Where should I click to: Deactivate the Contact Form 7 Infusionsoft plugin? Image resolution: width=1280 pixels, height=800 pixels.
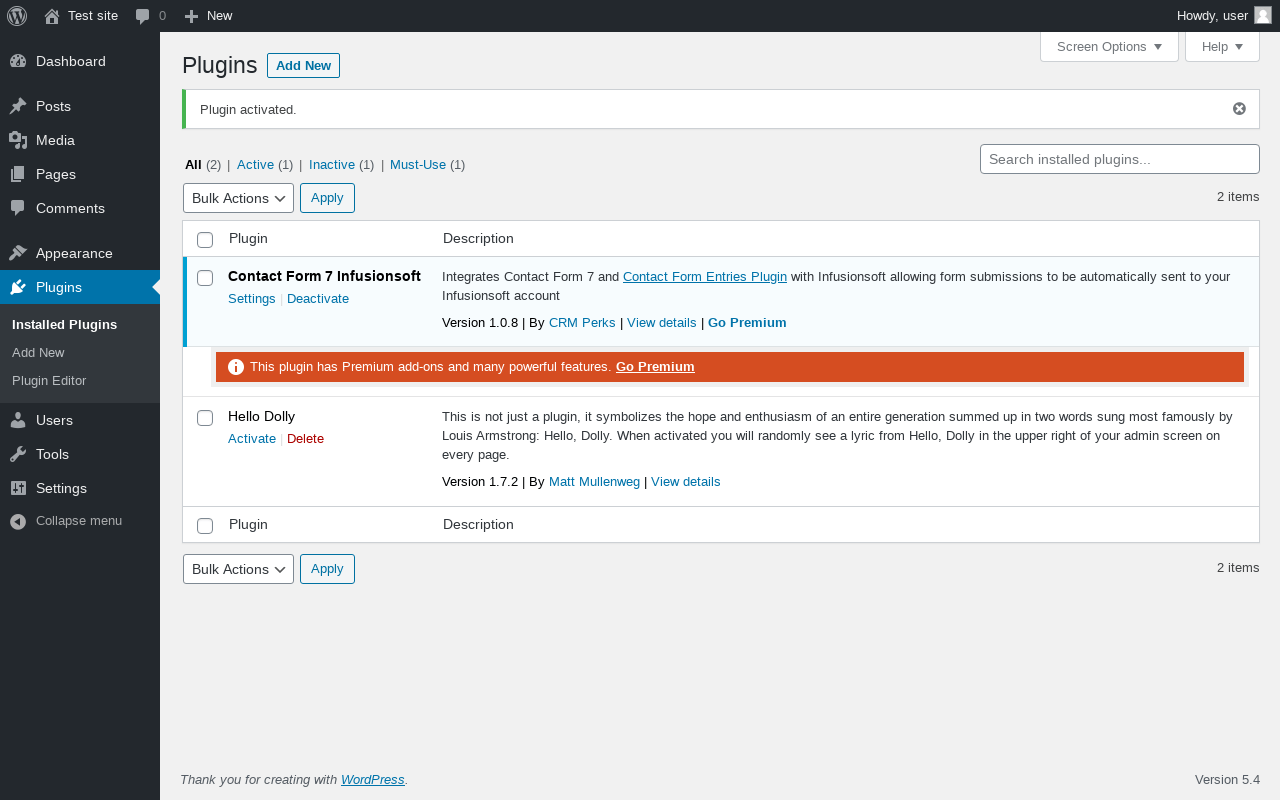pyautogui.click(x=318, y=299)
